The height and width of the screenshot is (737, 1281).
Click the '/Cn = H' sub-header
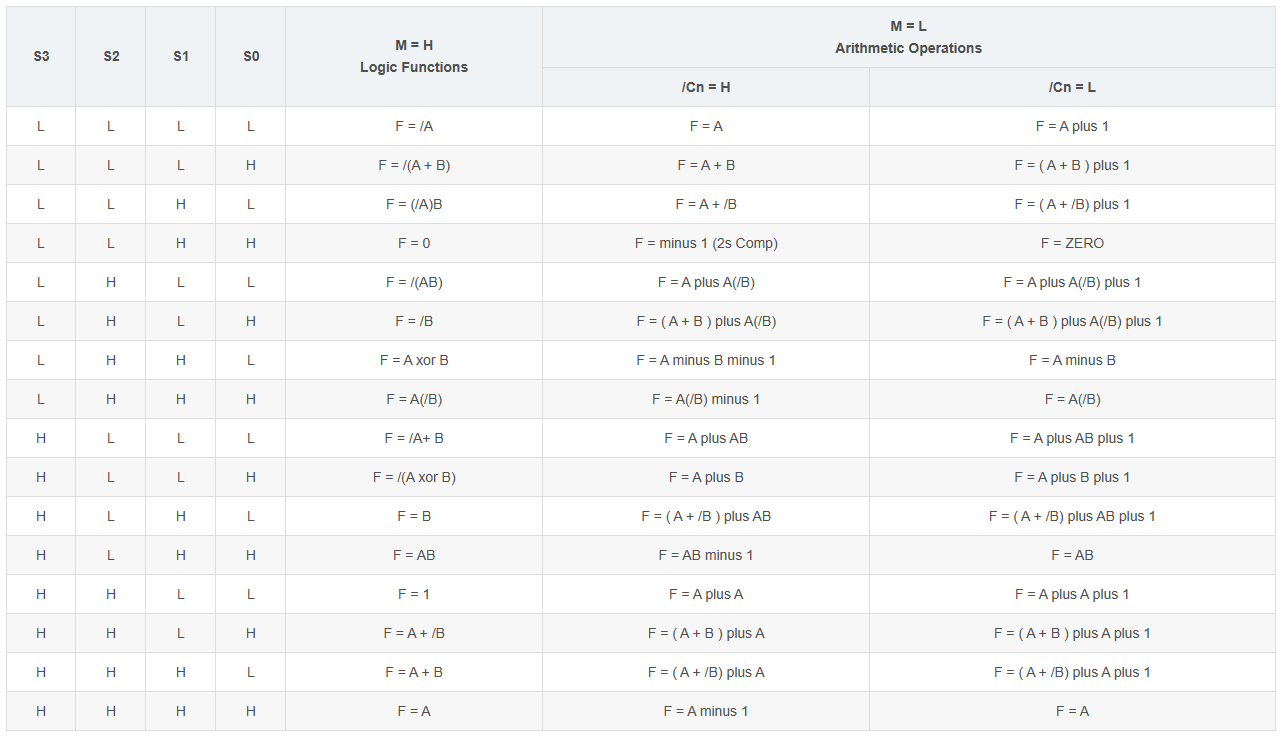706,87
